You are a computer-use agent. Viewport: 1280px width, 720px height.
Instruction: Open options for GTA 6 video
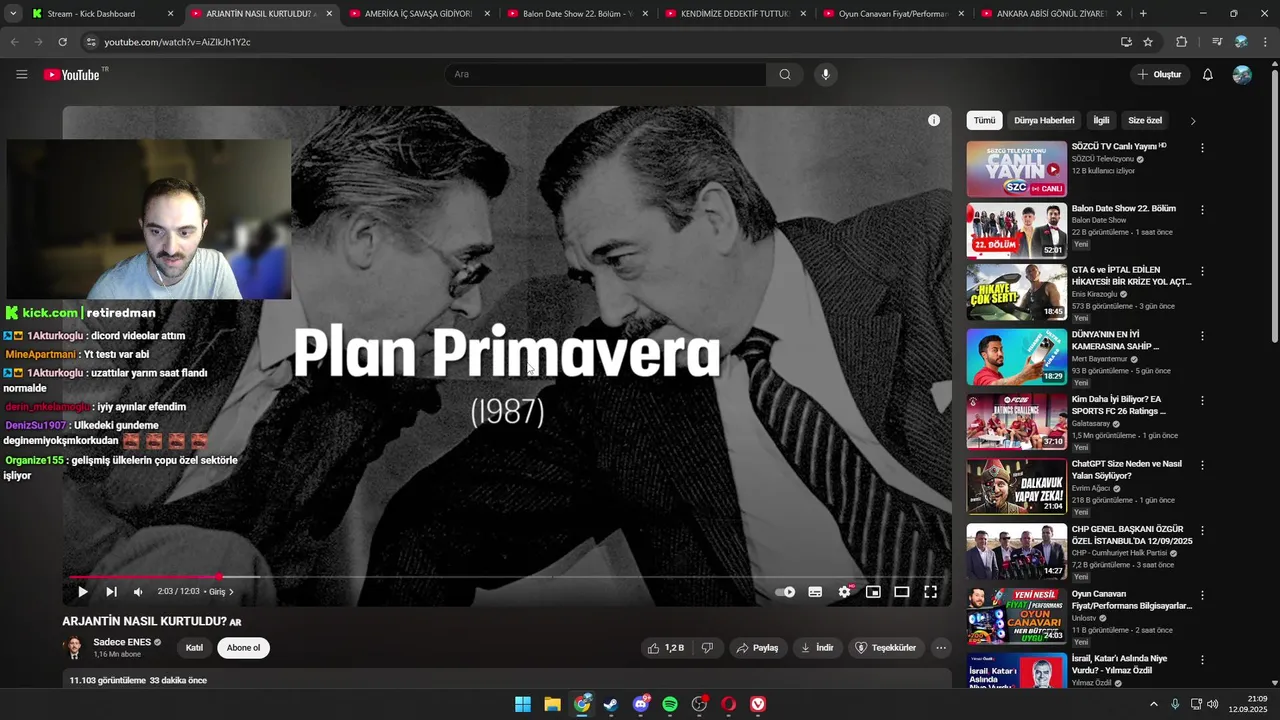coord(1202,271)
